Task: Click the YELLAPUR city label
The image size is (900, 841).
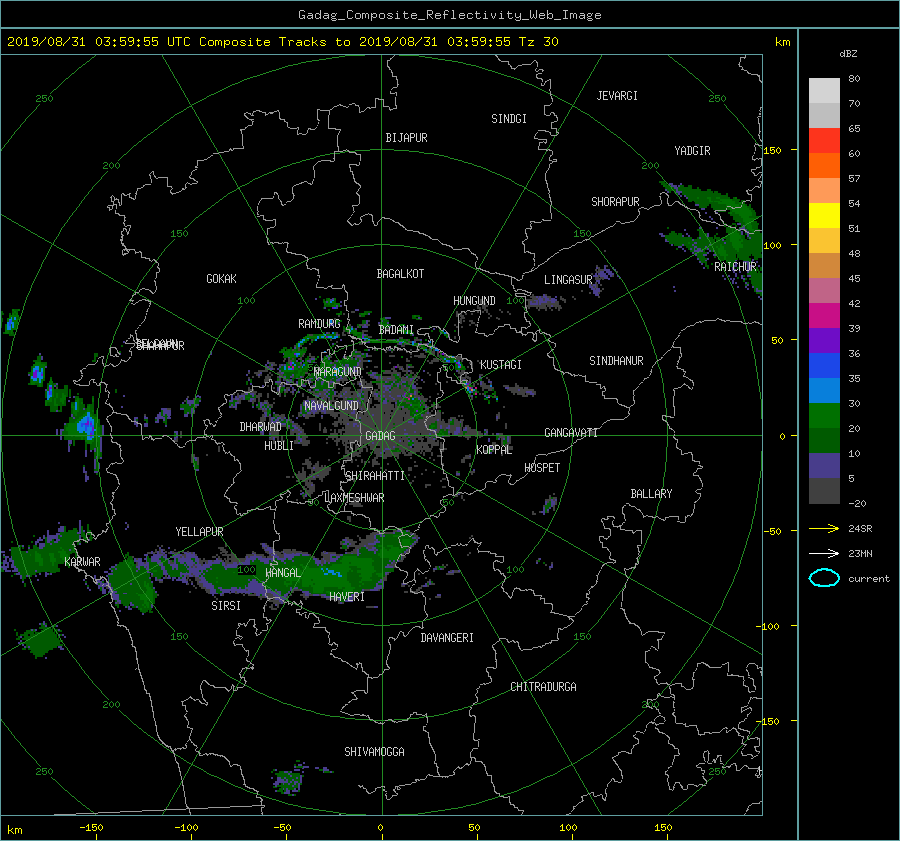Action: click(199, 532)
